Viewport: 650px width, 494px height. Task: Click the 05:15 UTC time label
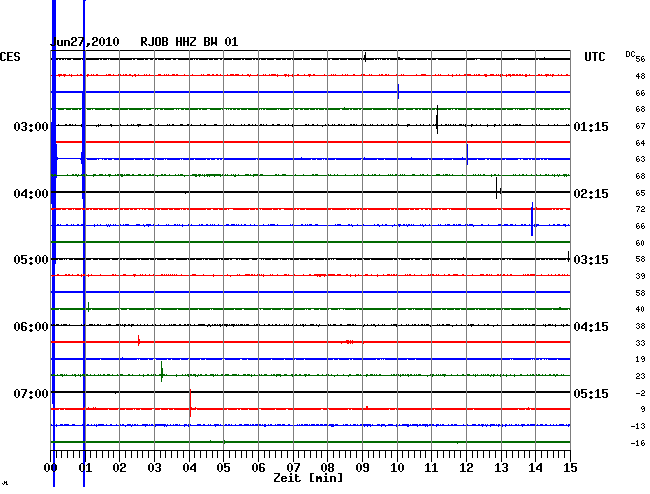(591, 393)
